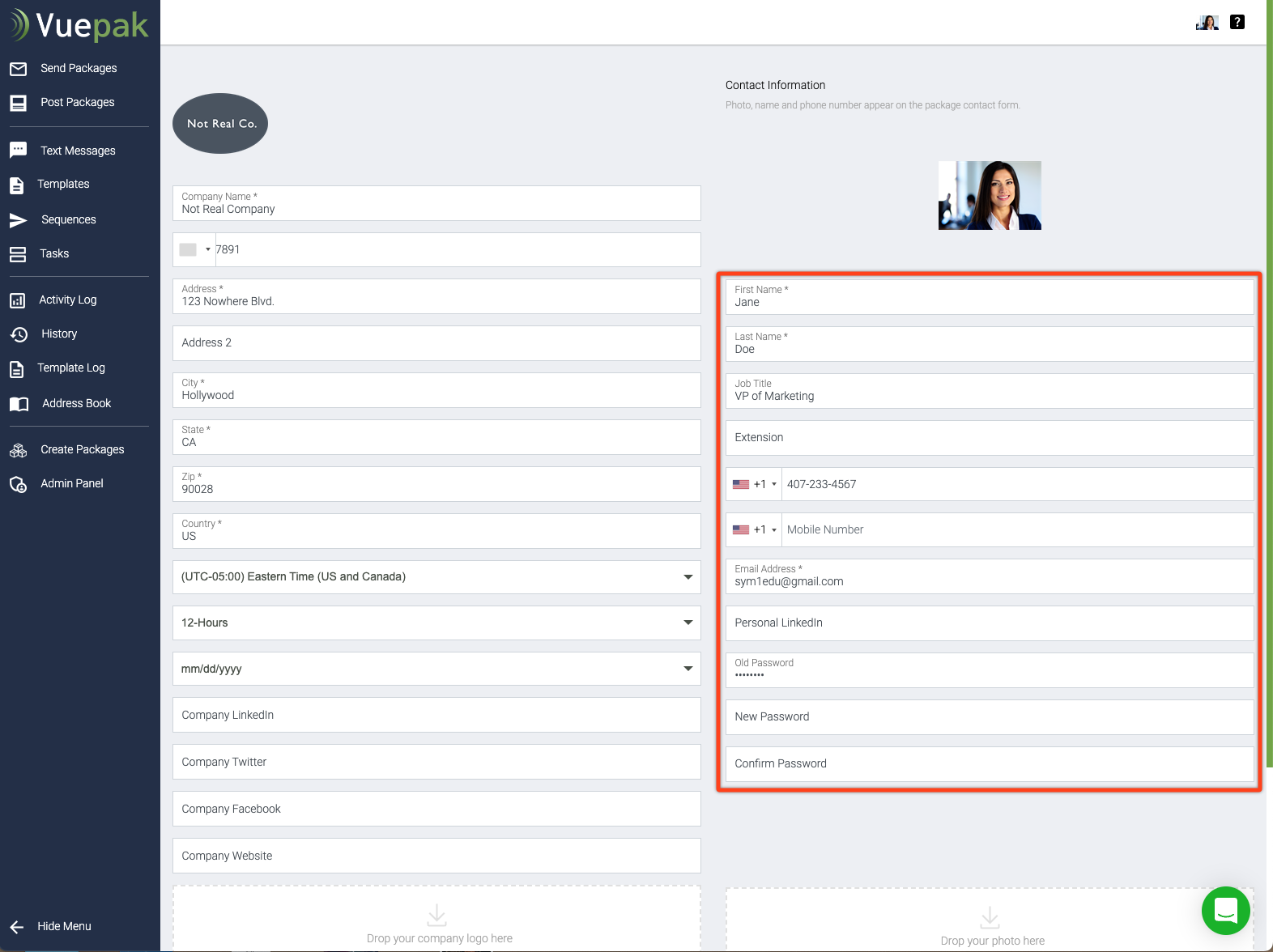Click the Address Book icon in sidebar
The height and width of the screenshot is (952, 1273).
click(x=19, y=404)
